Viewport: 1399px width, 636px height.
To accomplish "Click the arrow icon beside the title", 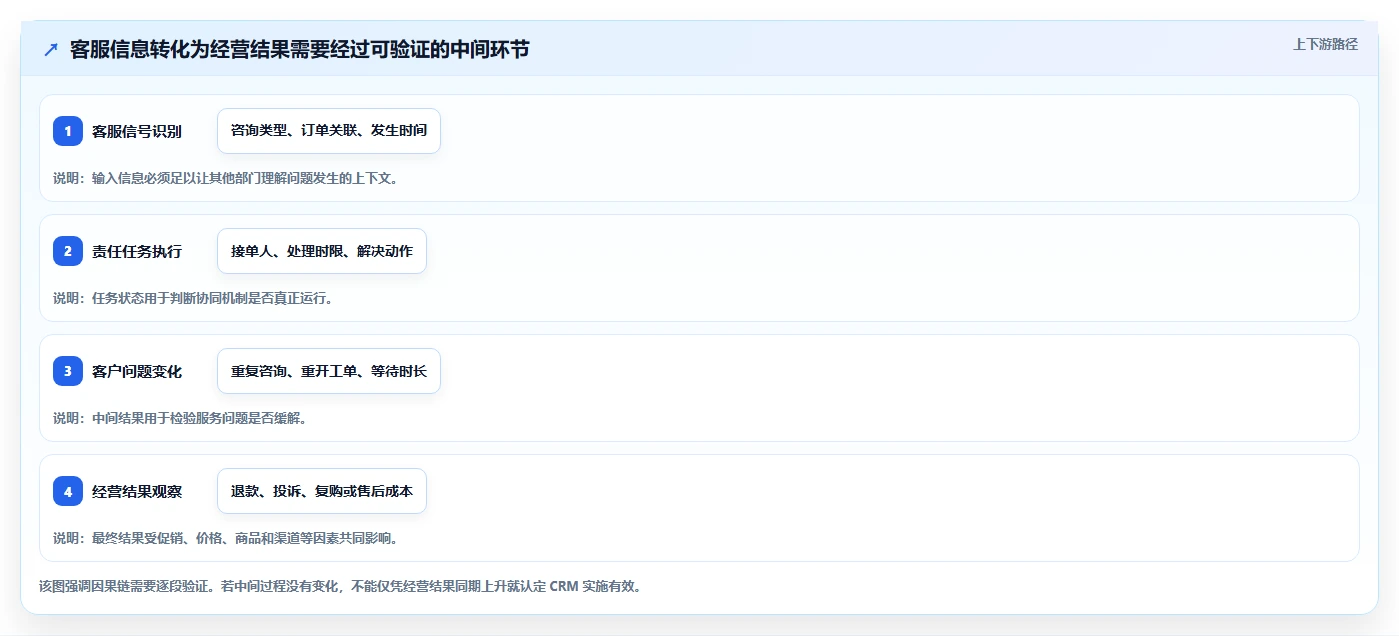I will (51, 50).
